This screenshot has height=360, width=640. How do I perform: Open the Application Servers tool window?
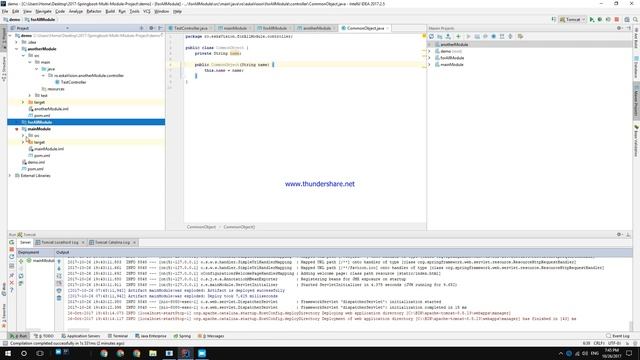point(81,336)
